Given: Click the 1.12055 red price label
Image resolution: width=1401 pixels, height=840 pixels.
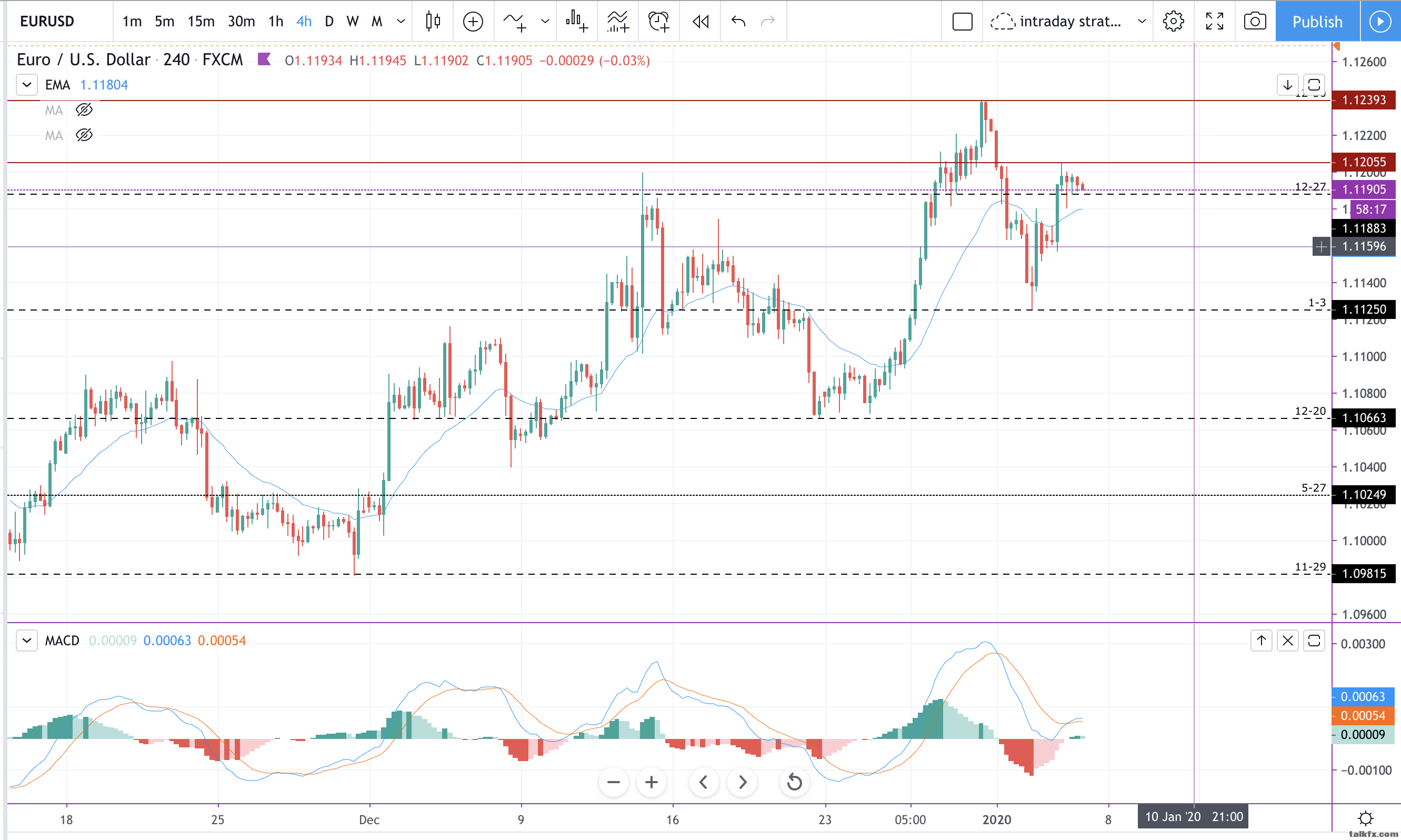Looking at the screenshot, I should [x=1364, y=162].
